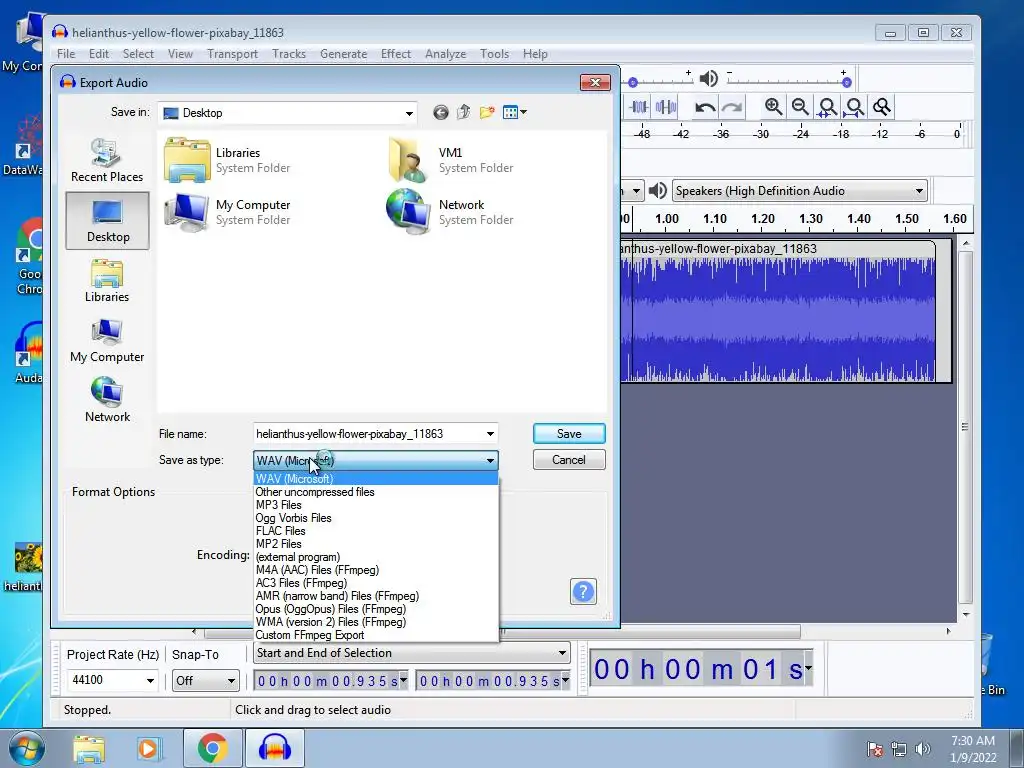Open Network in places sidebar
The image size is (1024, 768).
coord(107,400)
